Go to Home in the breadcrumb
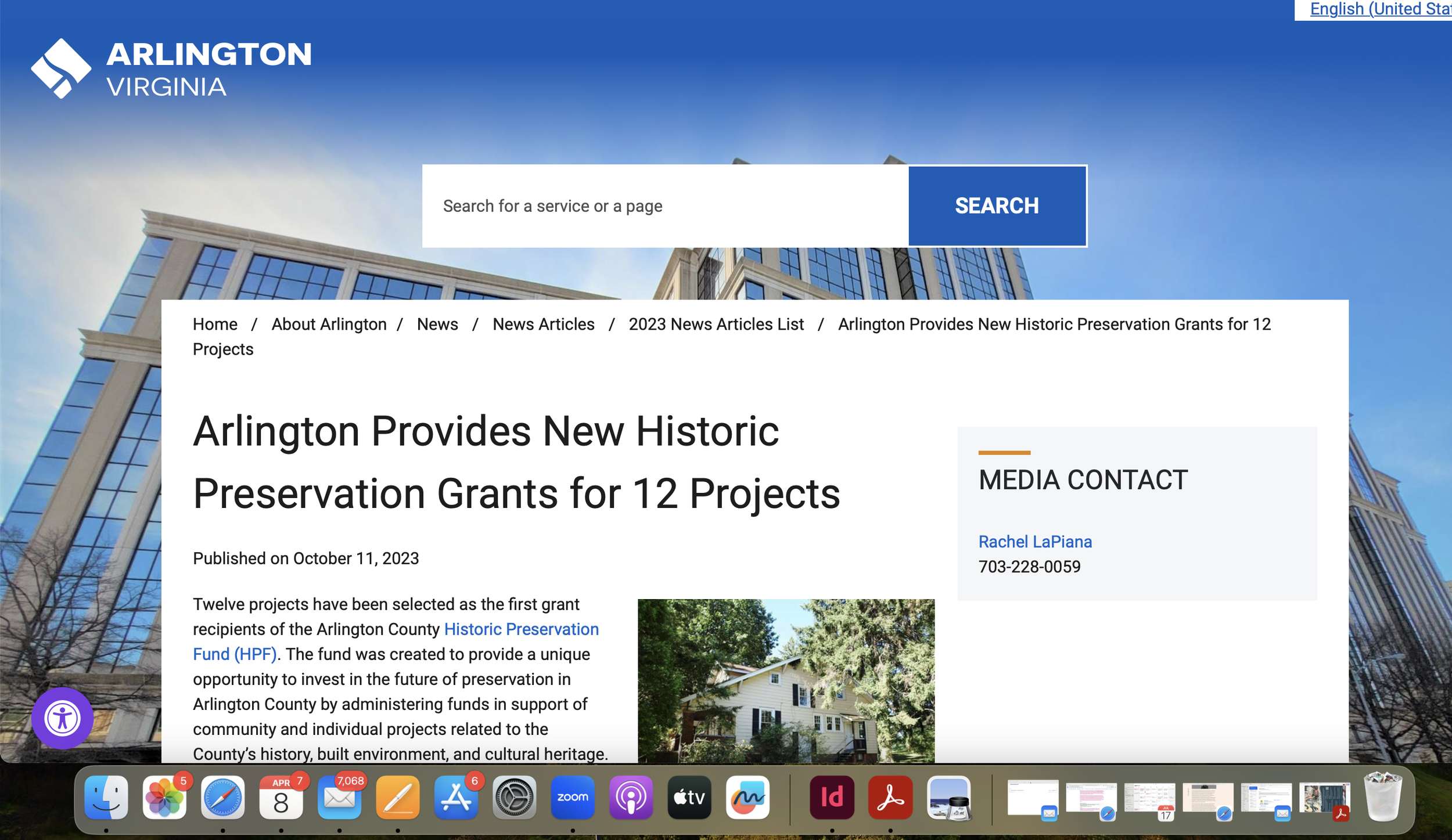 215,325
